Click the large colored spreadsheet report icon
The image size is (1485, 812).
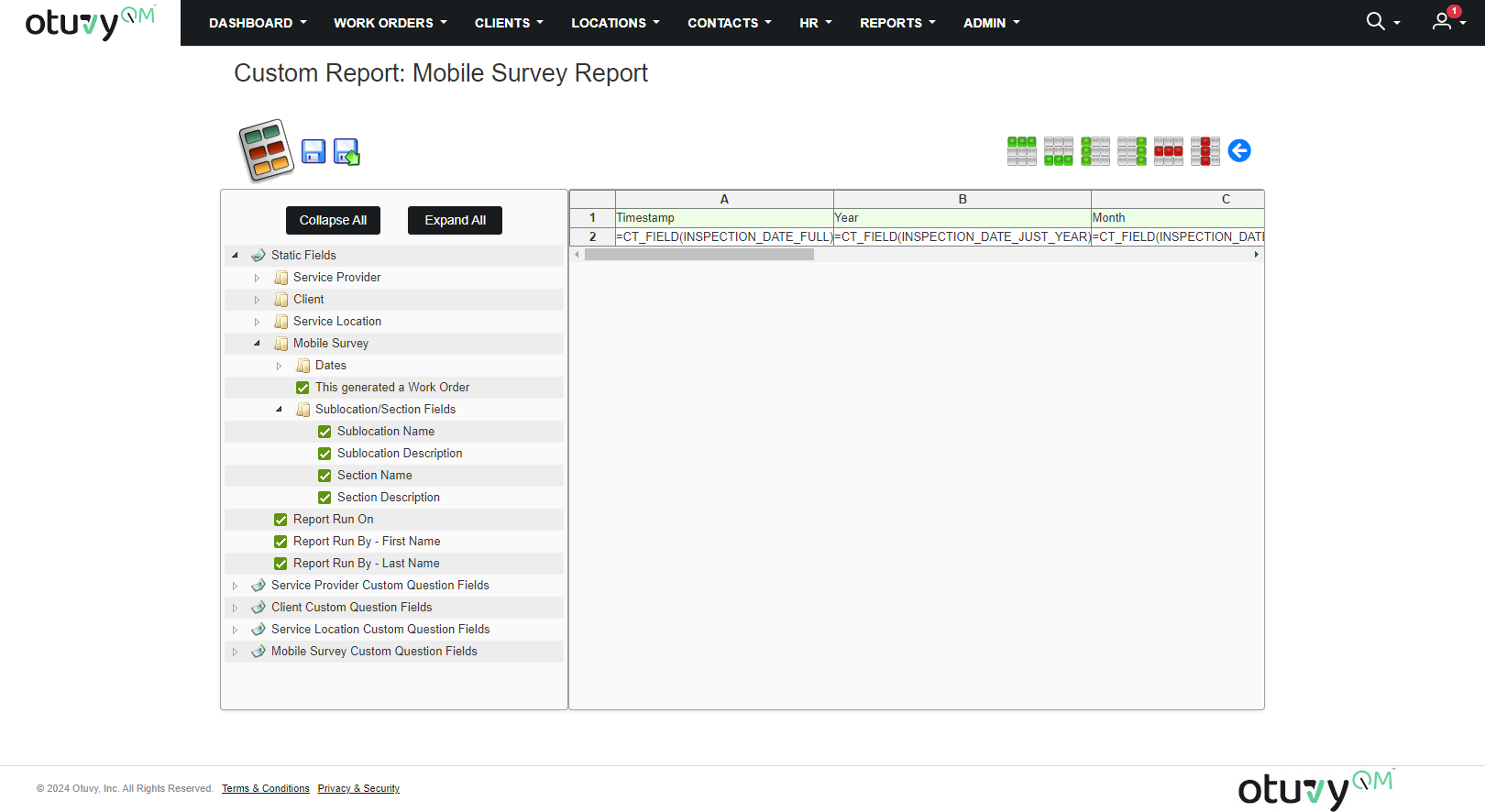pos(266,150)
